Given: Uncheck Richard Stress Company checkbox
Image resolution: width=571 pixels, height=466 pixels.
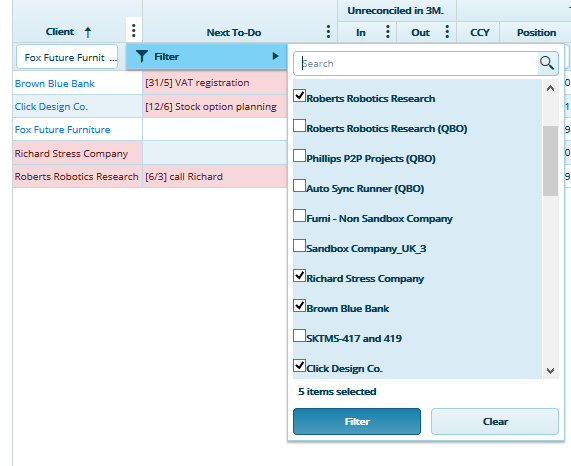Looking at the screenshot, I should click(299, 276).
